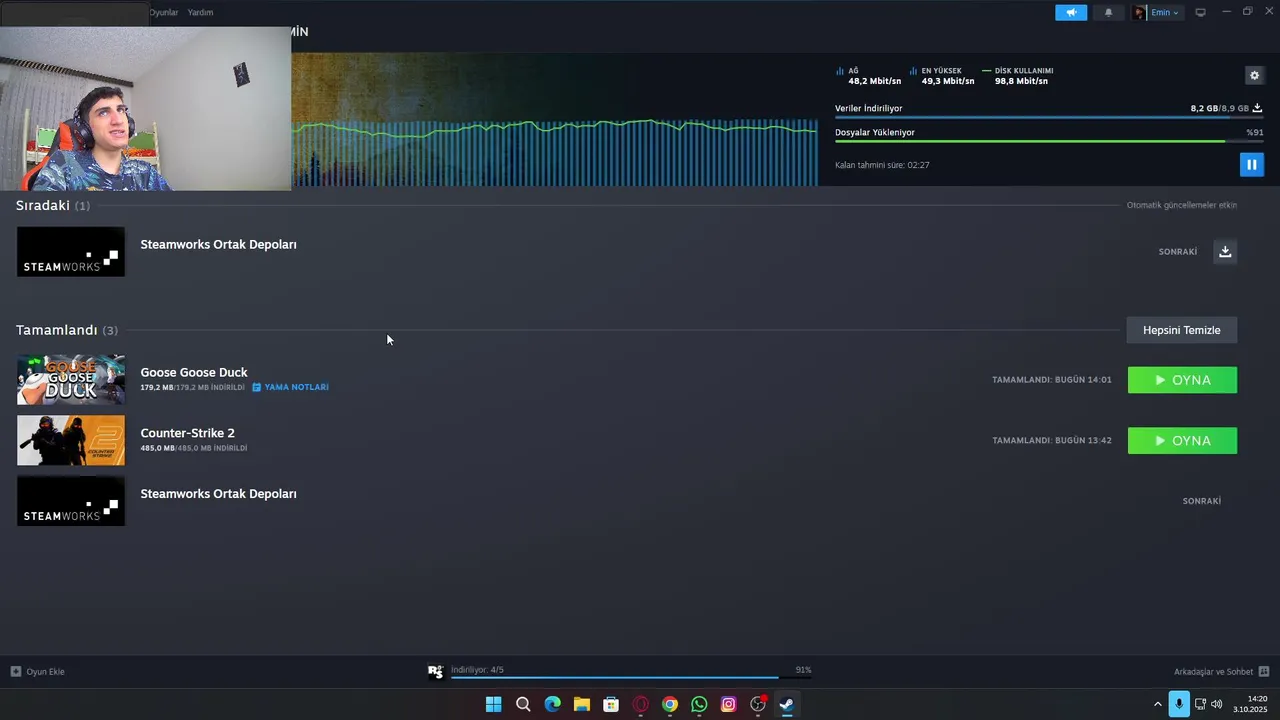Open the announcements megaphone icon
Image resolution: width=1280 pixels, height=720 pixels.
tap(1071, 13)
